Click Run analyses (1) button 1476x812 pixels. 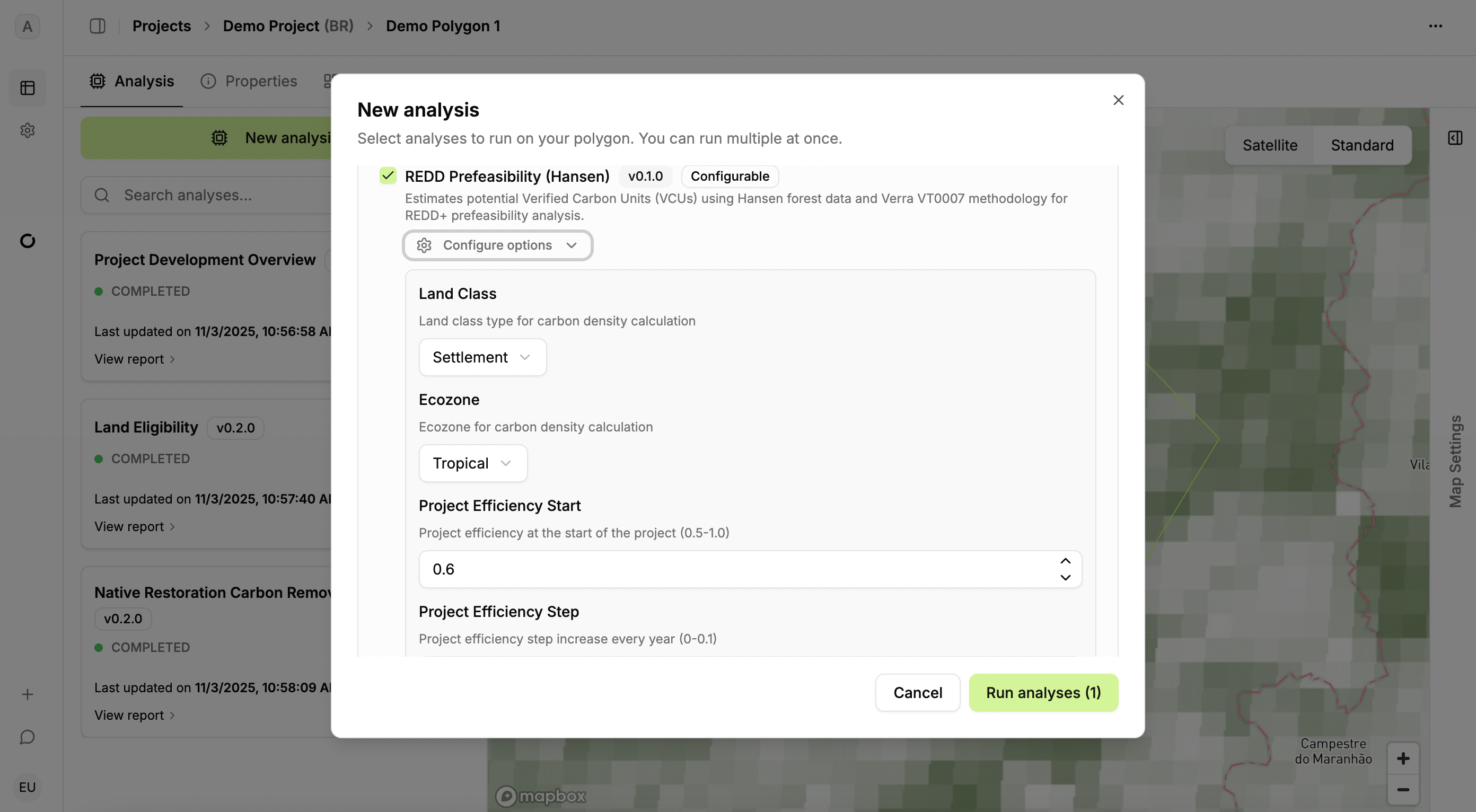pyautogui.click(x=1043, y=692)
